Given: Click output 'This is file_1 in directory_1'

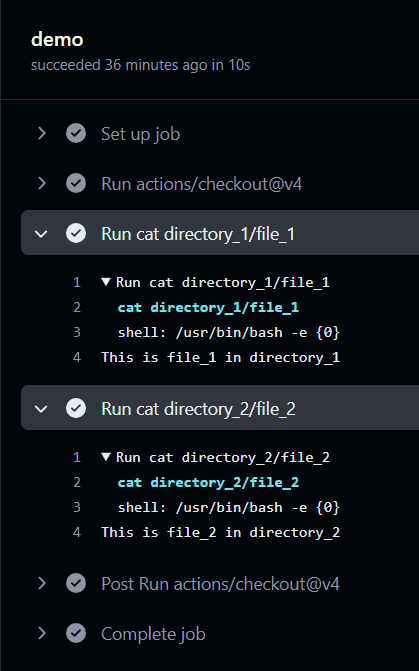Looking at the screenshot, I should pyautogui.click(x=220, y=357).
